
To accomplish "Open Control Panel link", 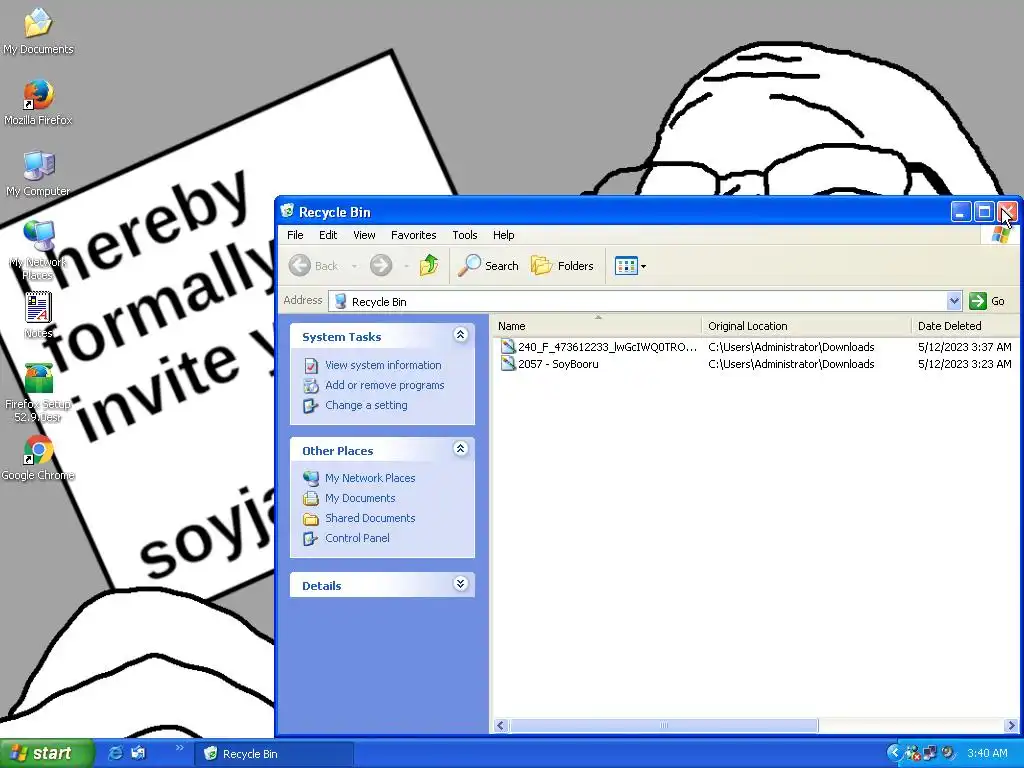I will coord(357,538).
